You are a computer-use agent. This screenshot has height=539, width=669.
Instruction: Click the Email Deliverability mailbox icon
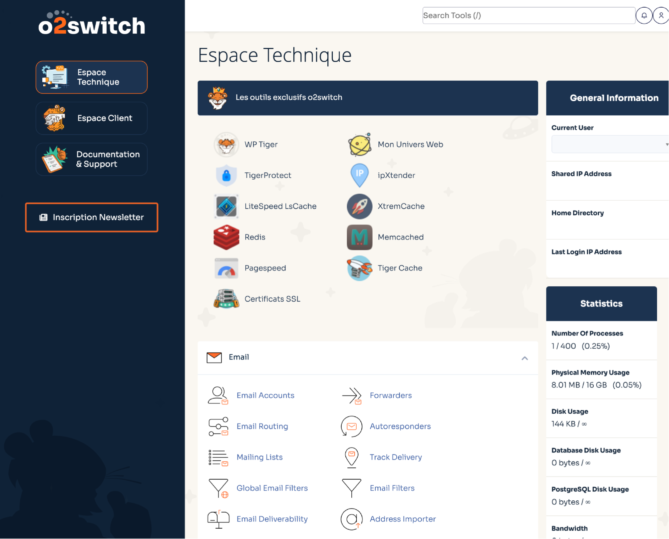coord(218,519)
